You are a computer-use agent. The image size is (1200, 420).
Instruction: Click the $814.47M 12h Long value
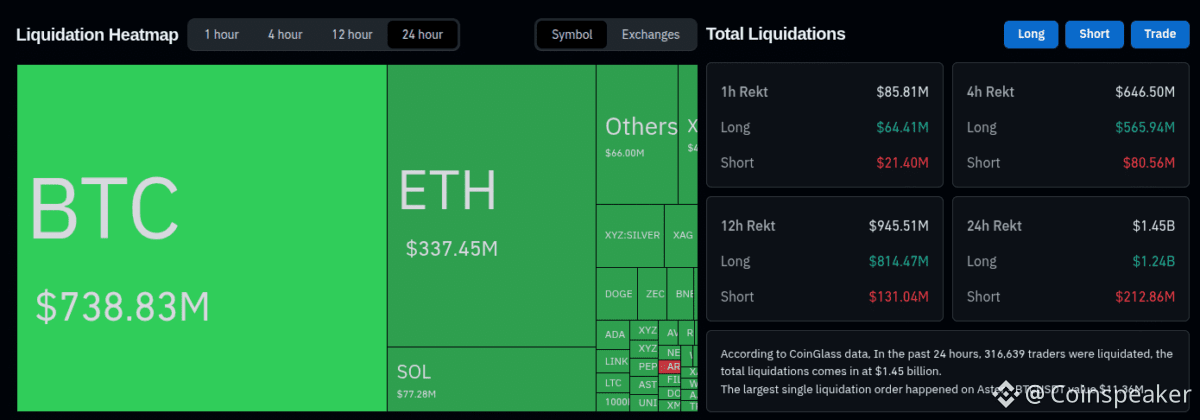click(898, 261)
